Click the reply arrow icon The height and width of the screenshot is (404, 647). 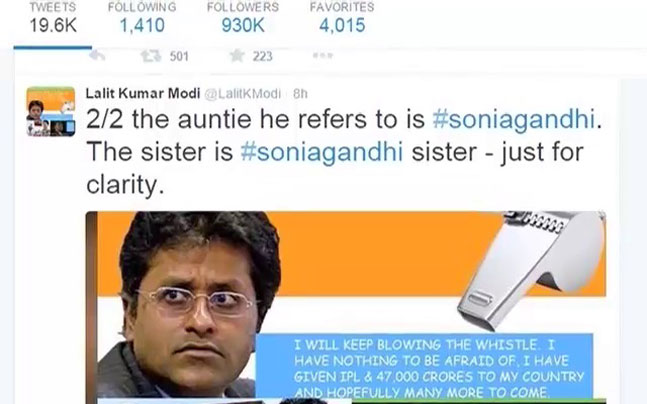(97, 56)
